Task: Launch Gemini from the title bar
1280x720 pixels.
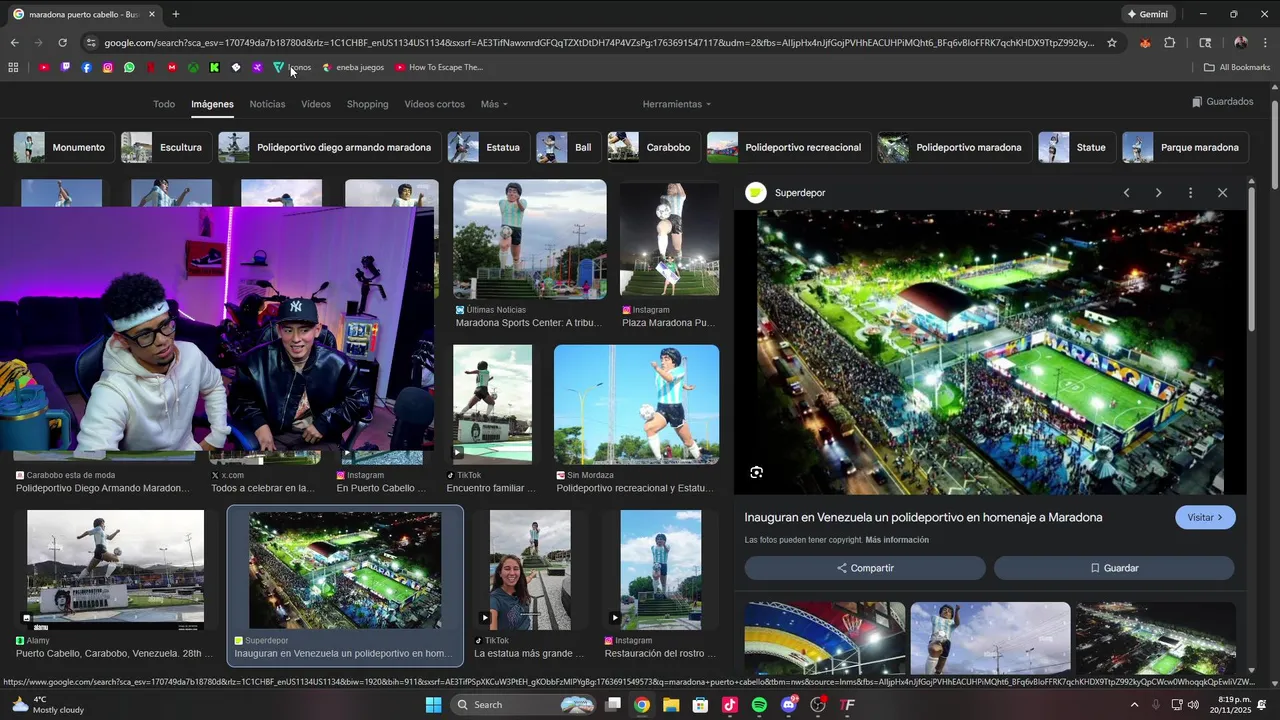Action: [1147, 14]
